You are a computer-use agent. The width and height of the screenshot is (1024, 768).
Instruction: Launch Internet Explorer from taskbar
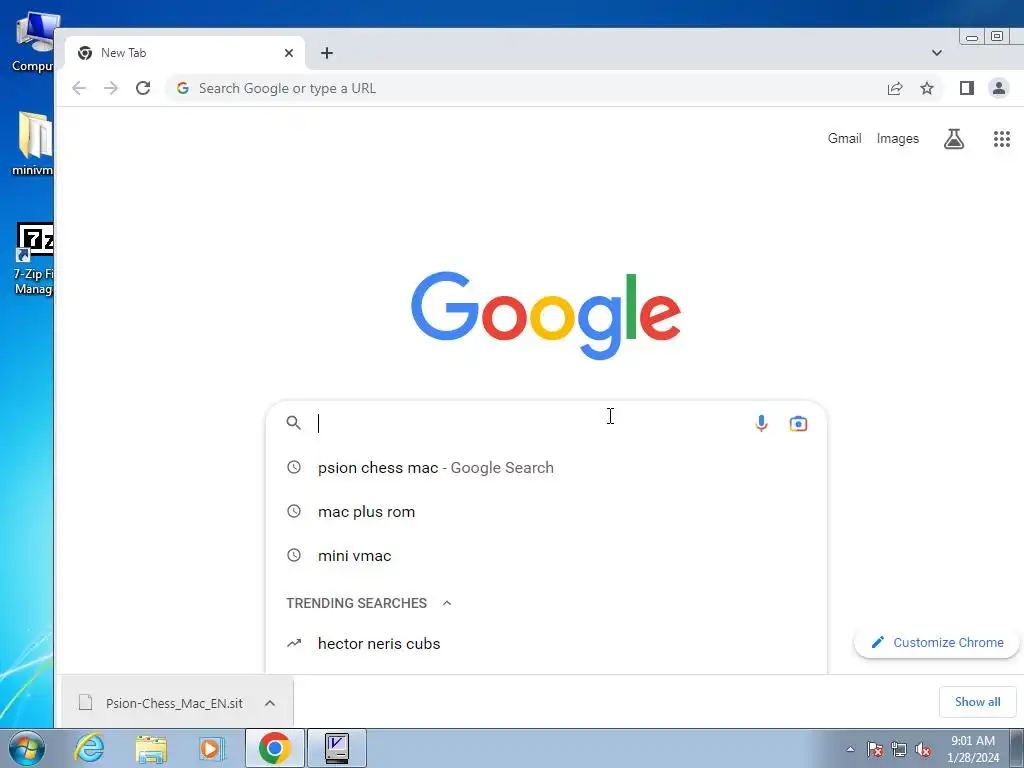89,748
